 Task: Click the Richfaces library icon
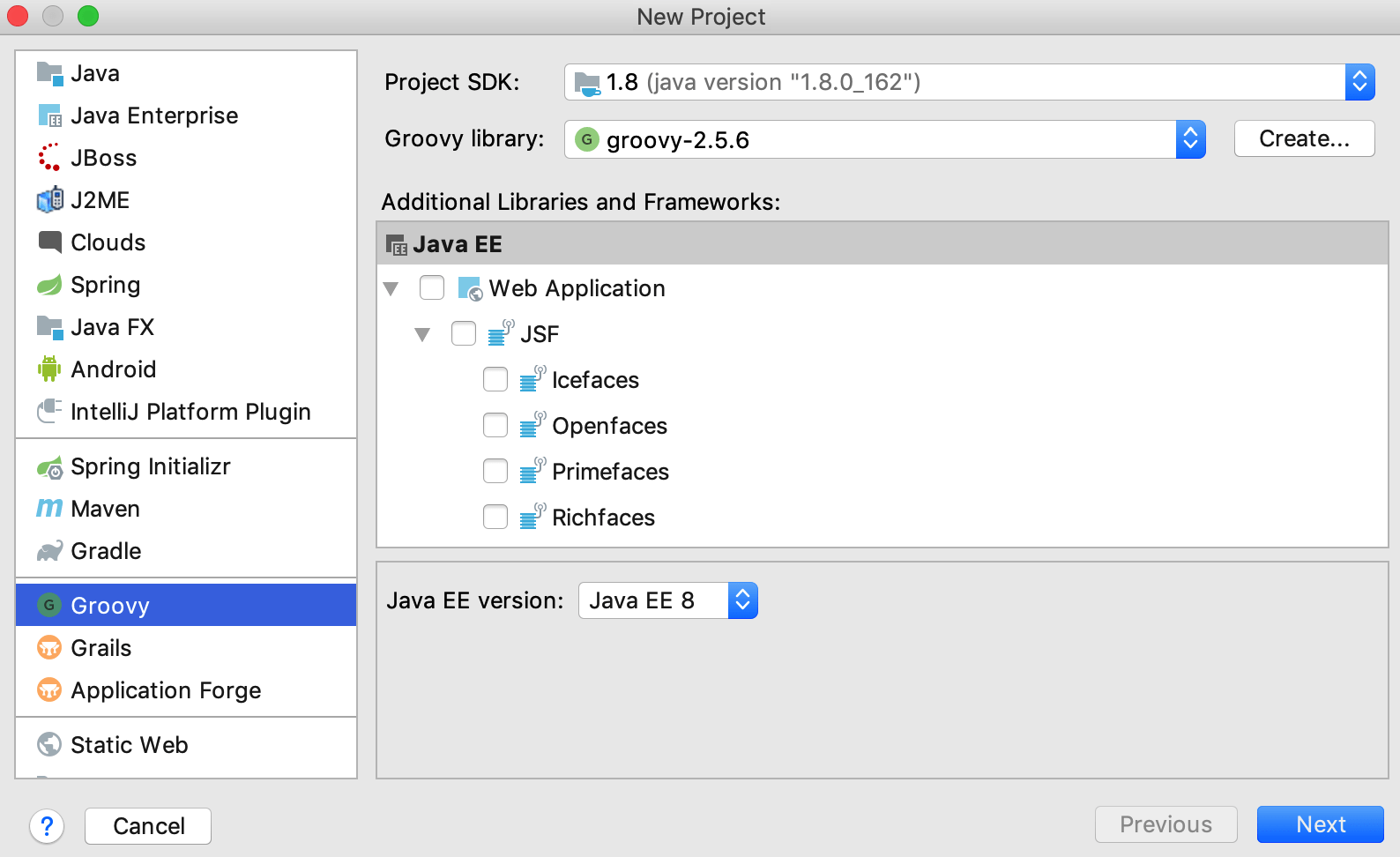533,516
